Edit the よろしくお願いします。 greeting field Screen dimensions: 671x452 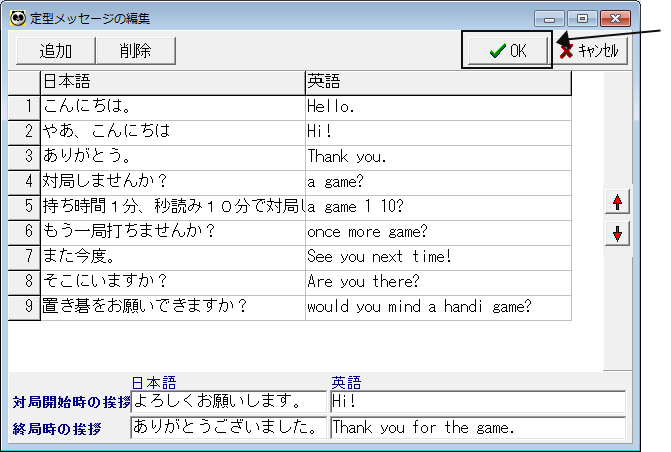pos(229,401)
